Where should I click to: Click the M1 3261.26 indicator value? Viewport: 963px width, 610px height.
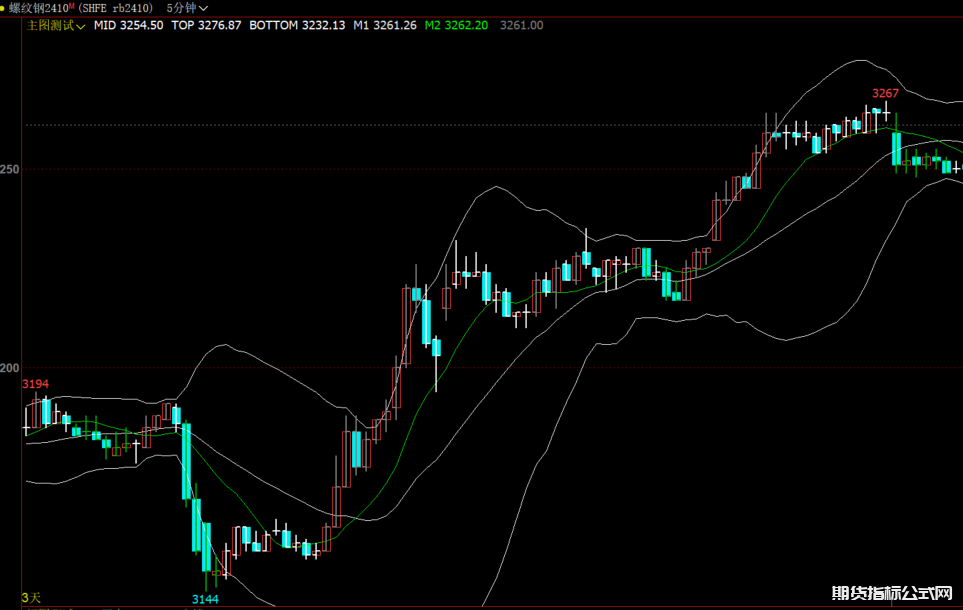point(384,26)
